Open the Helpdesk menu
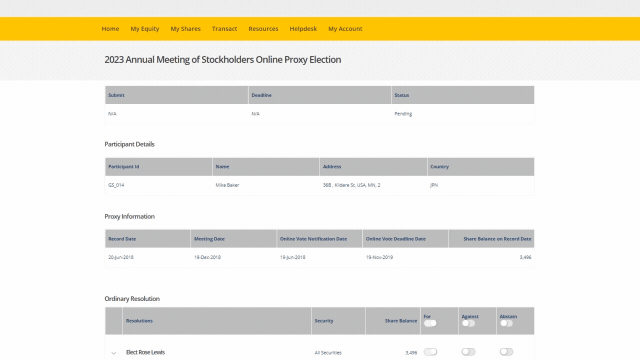 (x=303, y=29)
